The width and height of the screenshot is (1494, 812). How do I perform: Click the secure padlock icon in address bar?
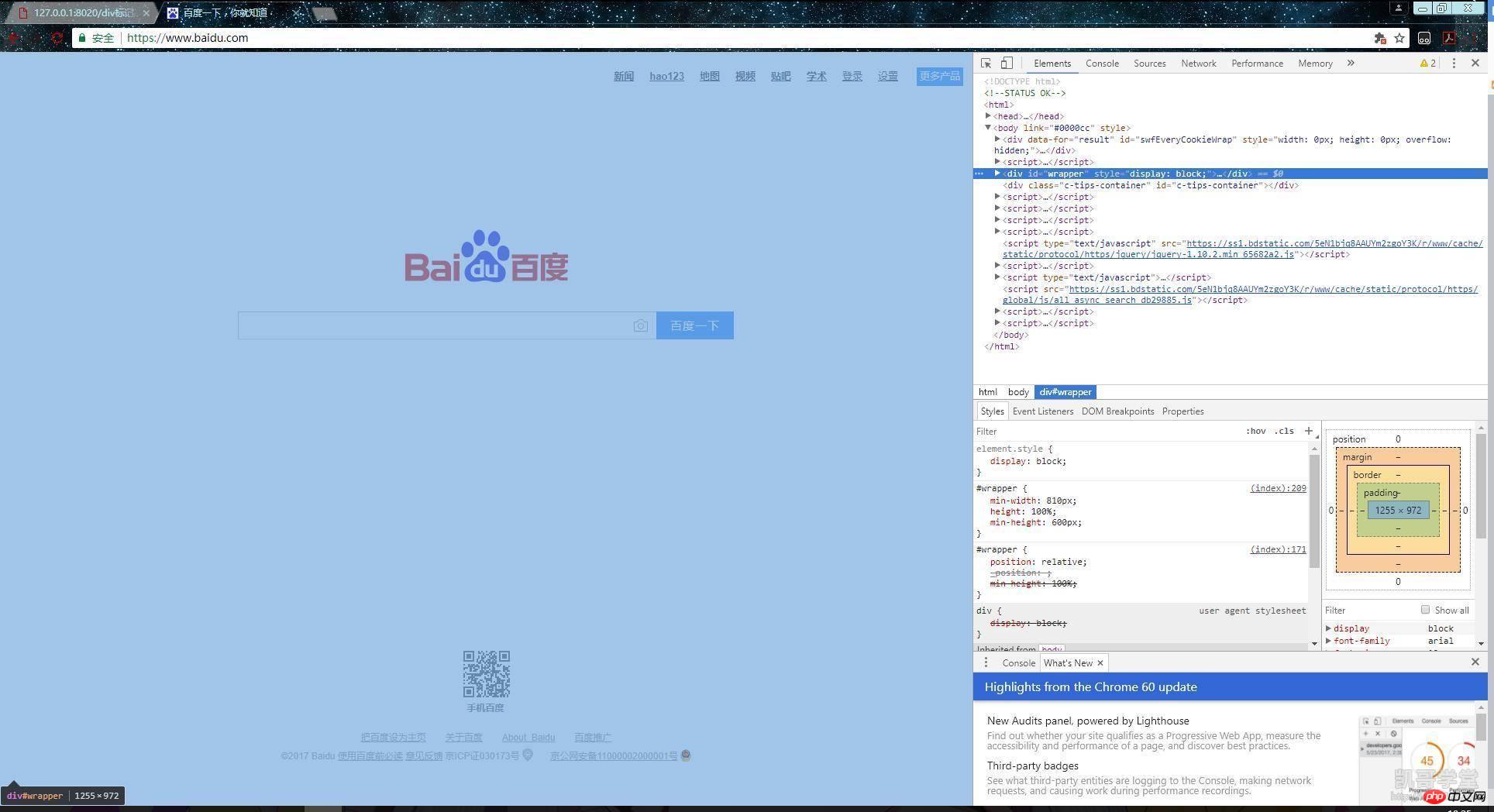click(x=82, y=38)
